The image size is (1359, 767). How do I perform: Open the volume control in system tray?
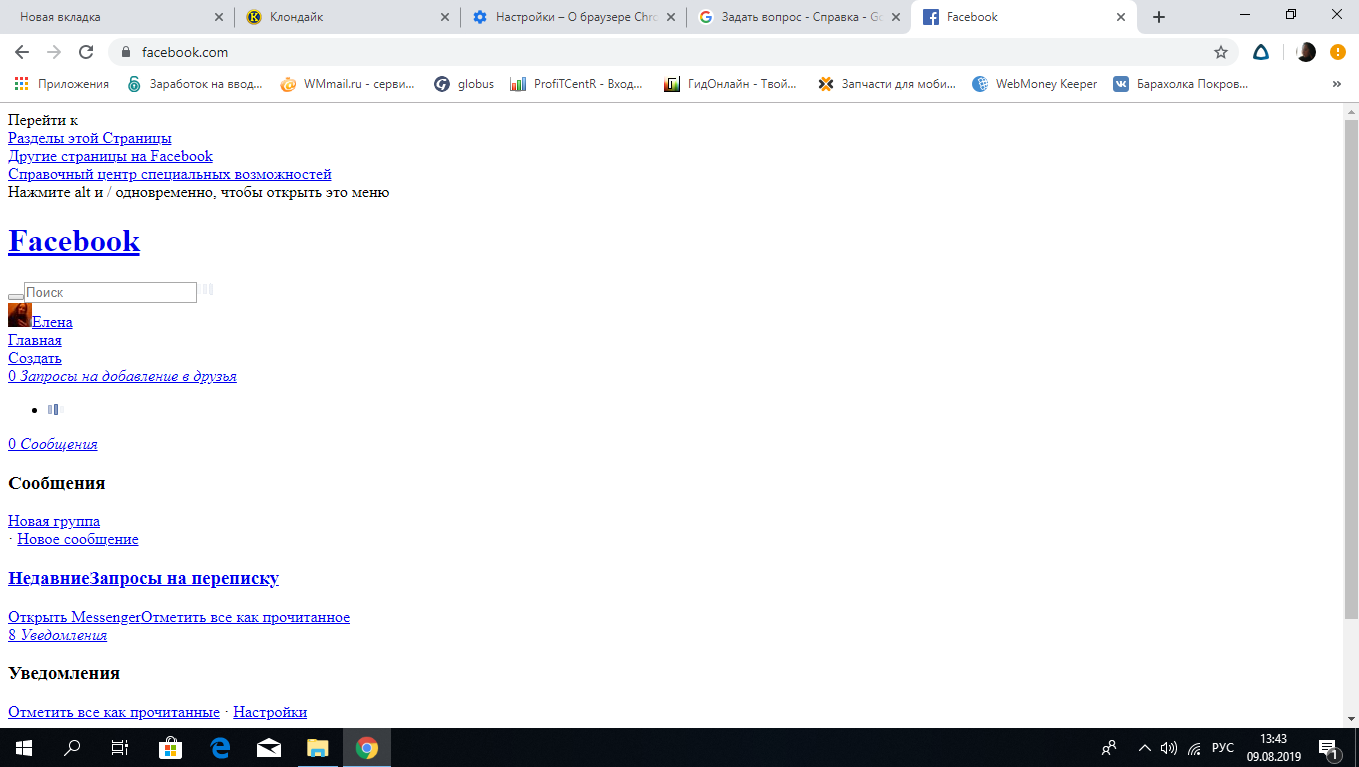coord(1169,748)
